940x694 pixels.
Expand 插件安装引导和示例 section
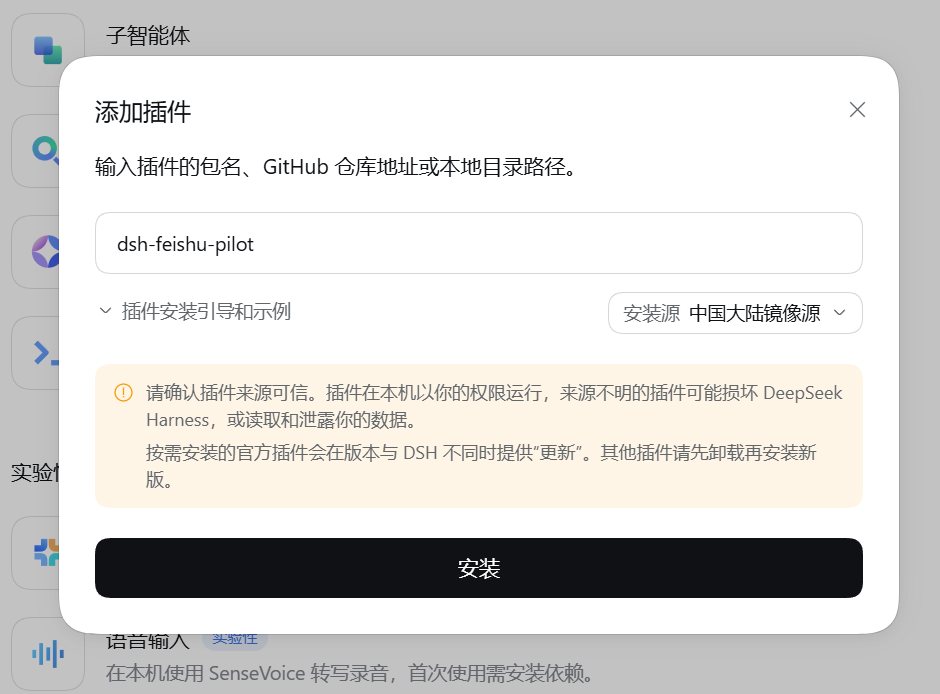point(195,311)
